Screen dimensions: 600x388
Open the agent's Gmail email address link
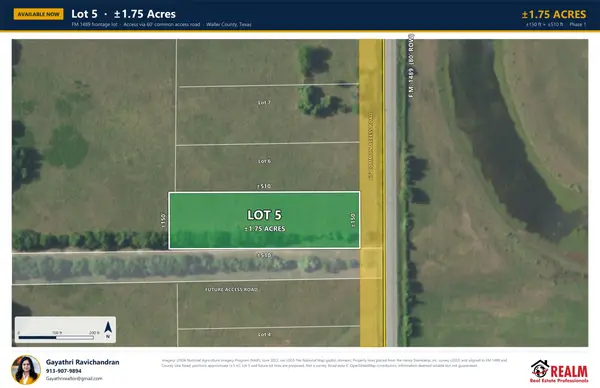click(74, 378)
